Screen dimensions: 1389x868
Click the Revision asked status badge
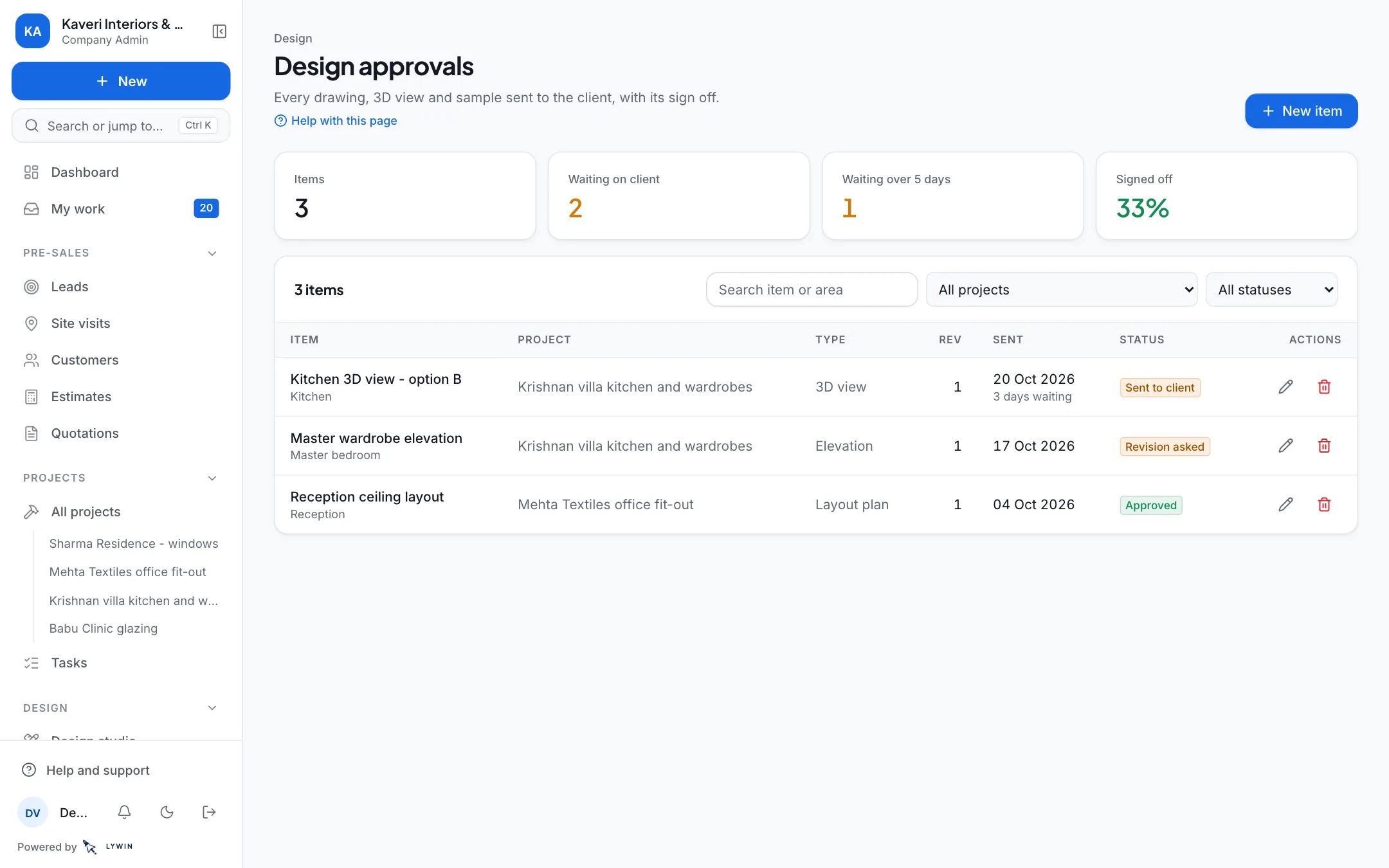click(1165, 447)
